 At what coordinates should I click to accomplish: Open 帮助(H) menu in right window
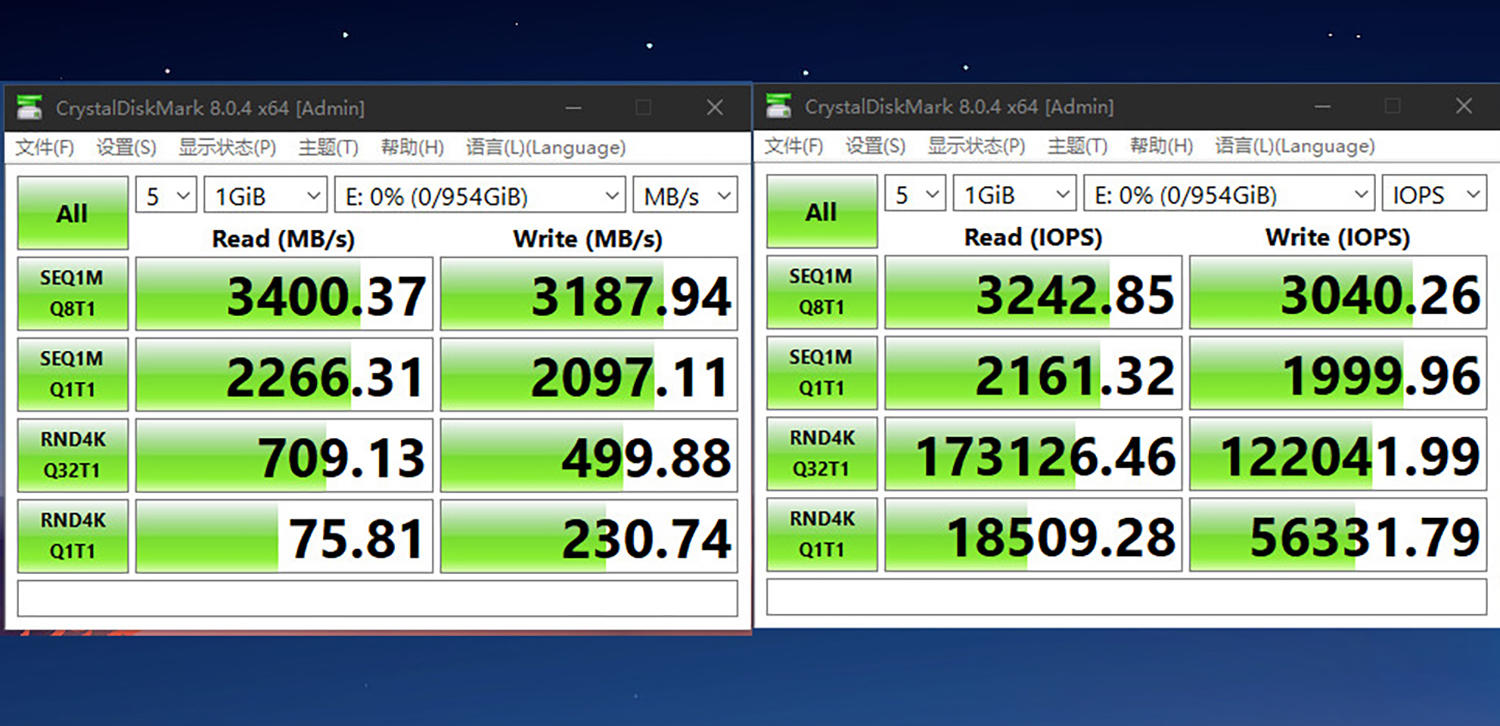[1161, 146]
